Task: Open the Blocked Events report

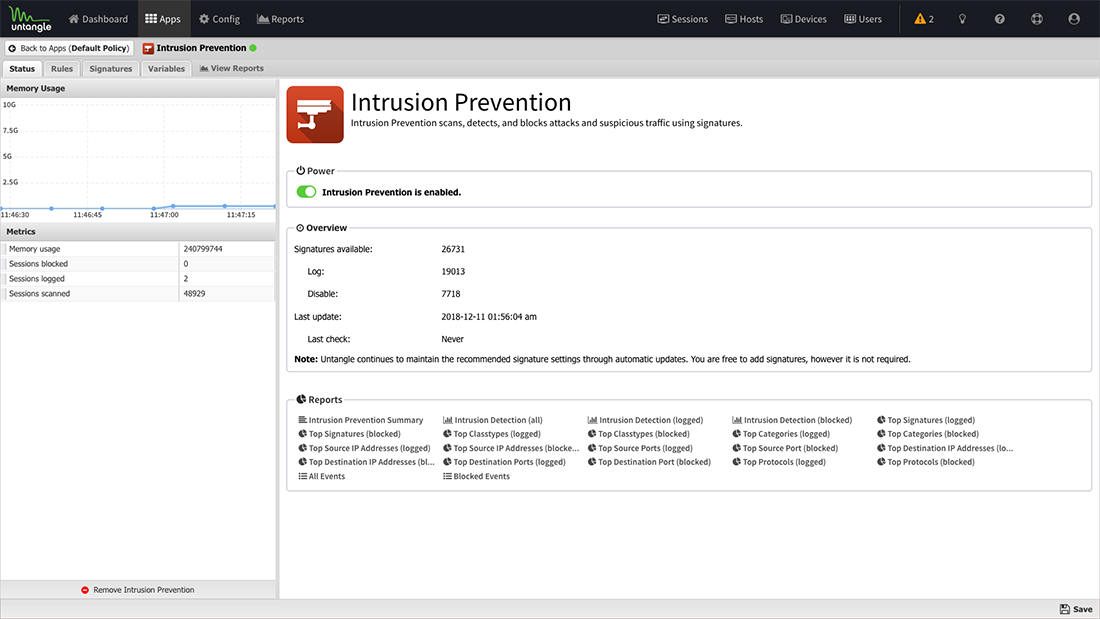Action: (476, 476)
